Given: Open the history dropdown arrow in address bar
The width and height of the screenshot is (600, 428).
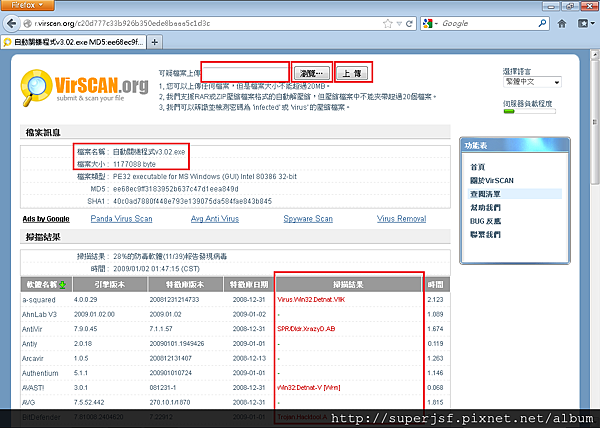Looking at the screenshot, I should coord(399,24).
